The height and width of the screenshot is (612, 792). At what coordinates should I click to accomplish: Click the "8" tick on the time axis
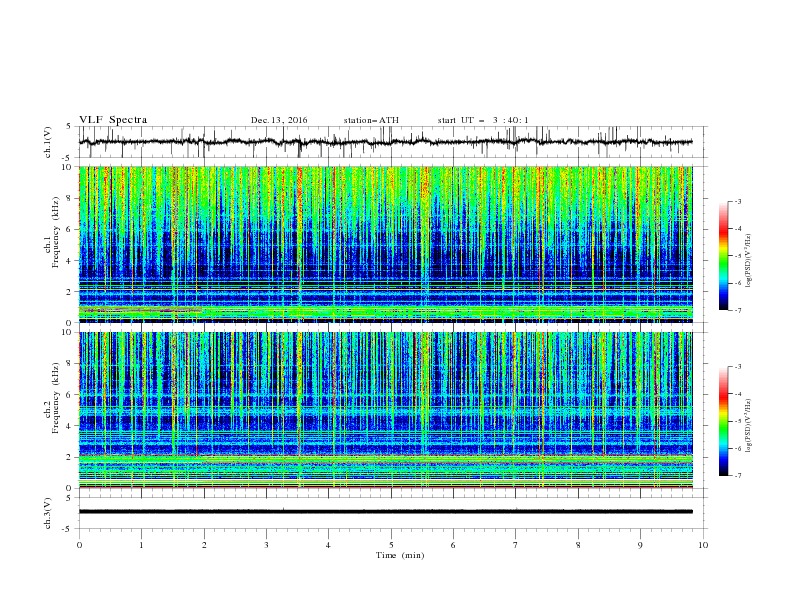578,545
